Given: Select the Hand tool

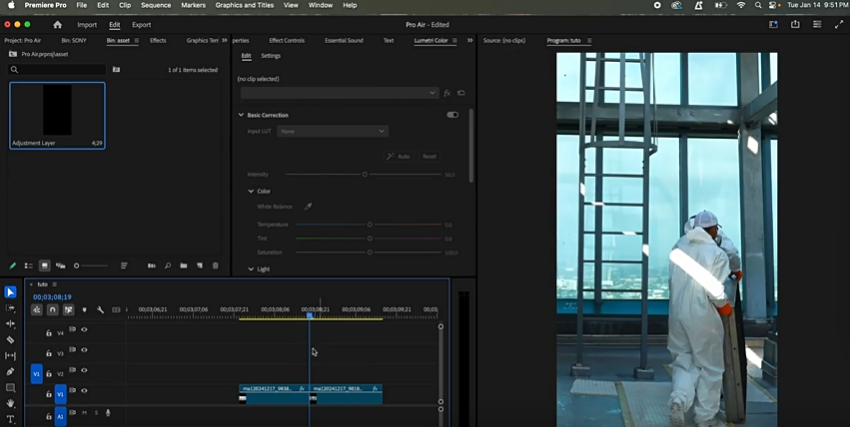Looking at the screenshot, I should click(x=10, y=403).
